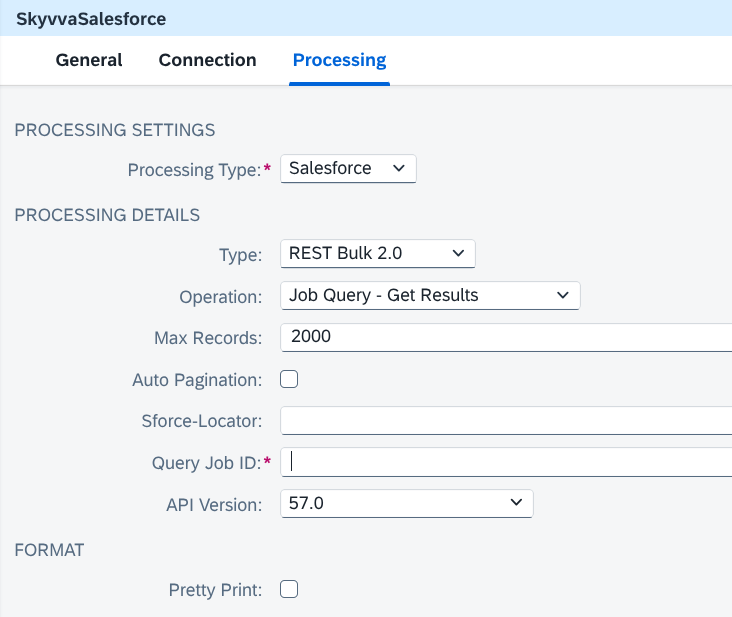Click the Pretty Print label text

(215, 590)
